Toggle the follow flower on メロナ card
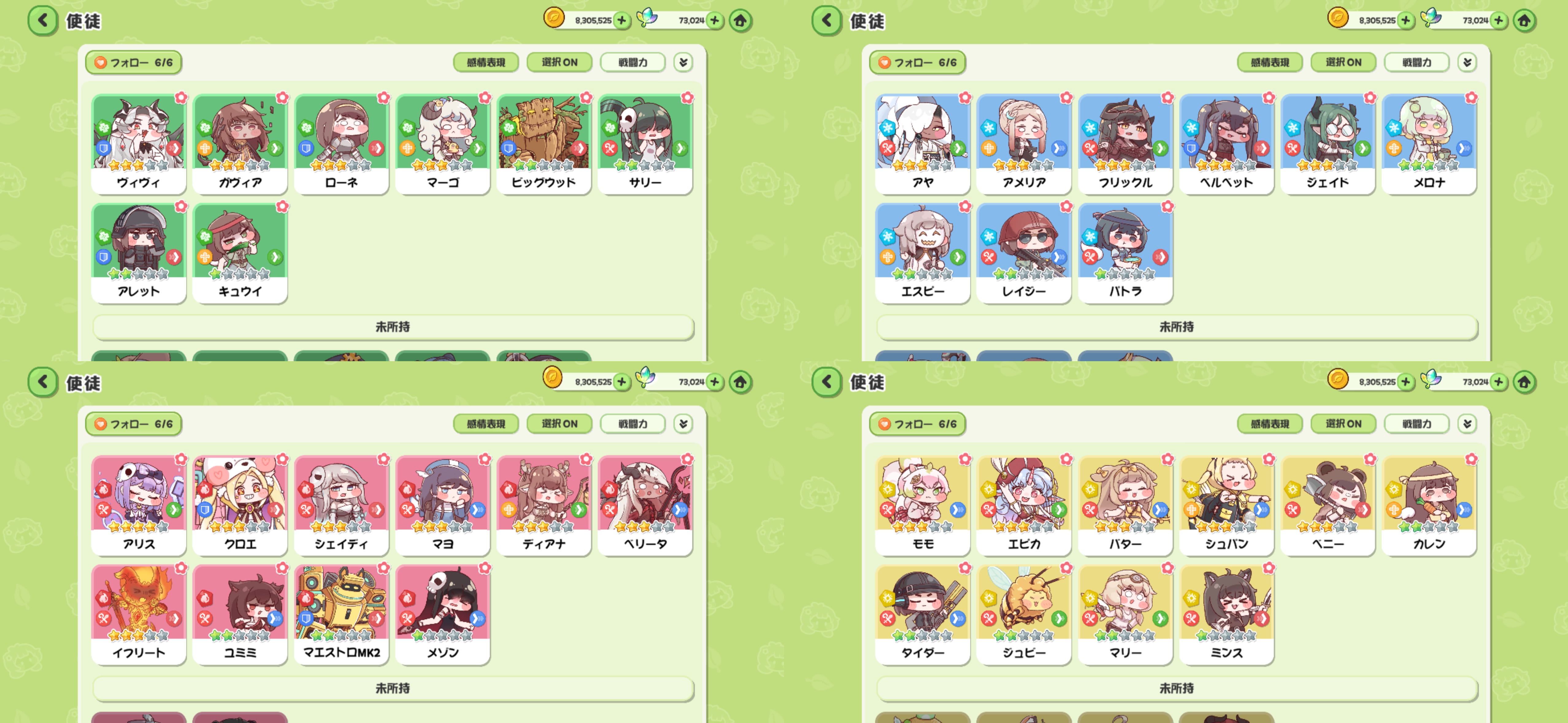This screenshot has height=723, width=1568. 1471,98
